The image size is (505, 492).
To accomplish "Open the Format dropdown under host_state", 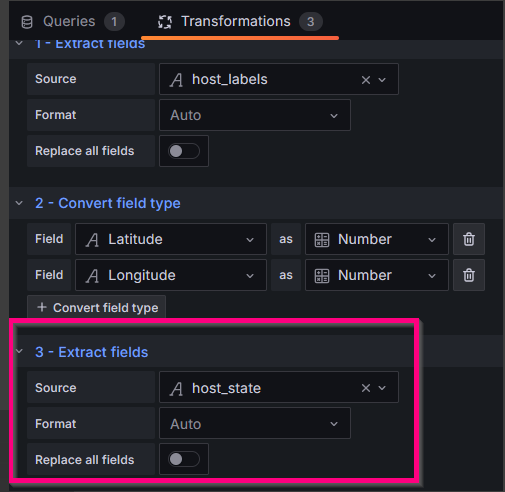I will pyautogui.click(x=255, y=423).
